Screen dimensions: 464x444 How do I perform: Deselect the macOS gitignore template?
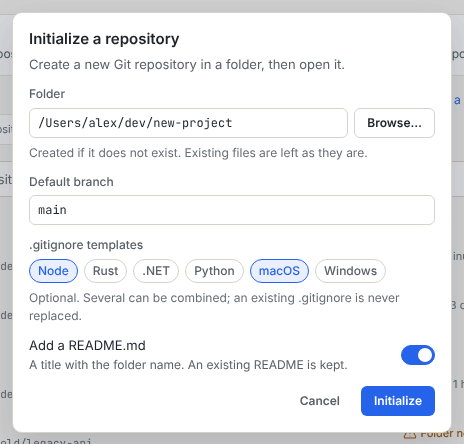pyautogui.click(x=279, y=271)
